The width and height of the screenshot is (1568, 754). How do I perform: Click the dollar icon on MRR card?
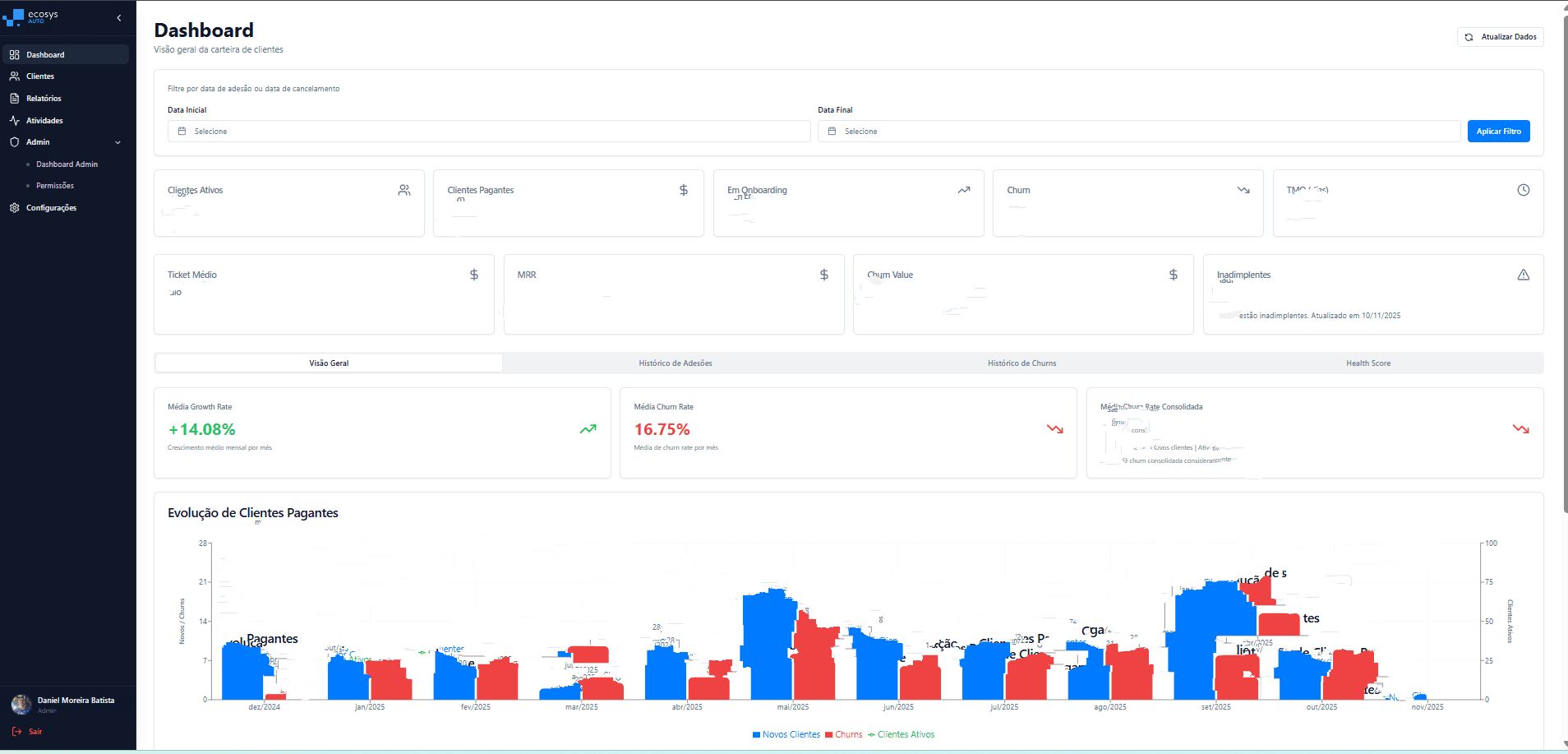[x=824, y=275]
